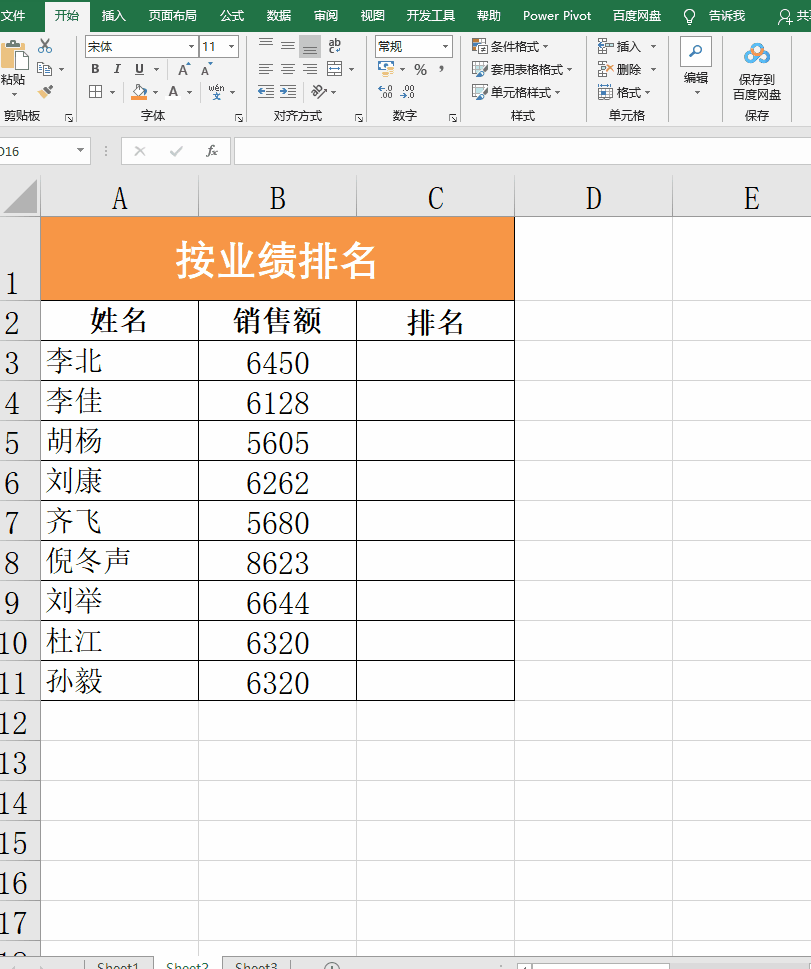Screen dimensions: 811x969
Task: Apply Comma Style number format
Action: click(x=441, y=69)
